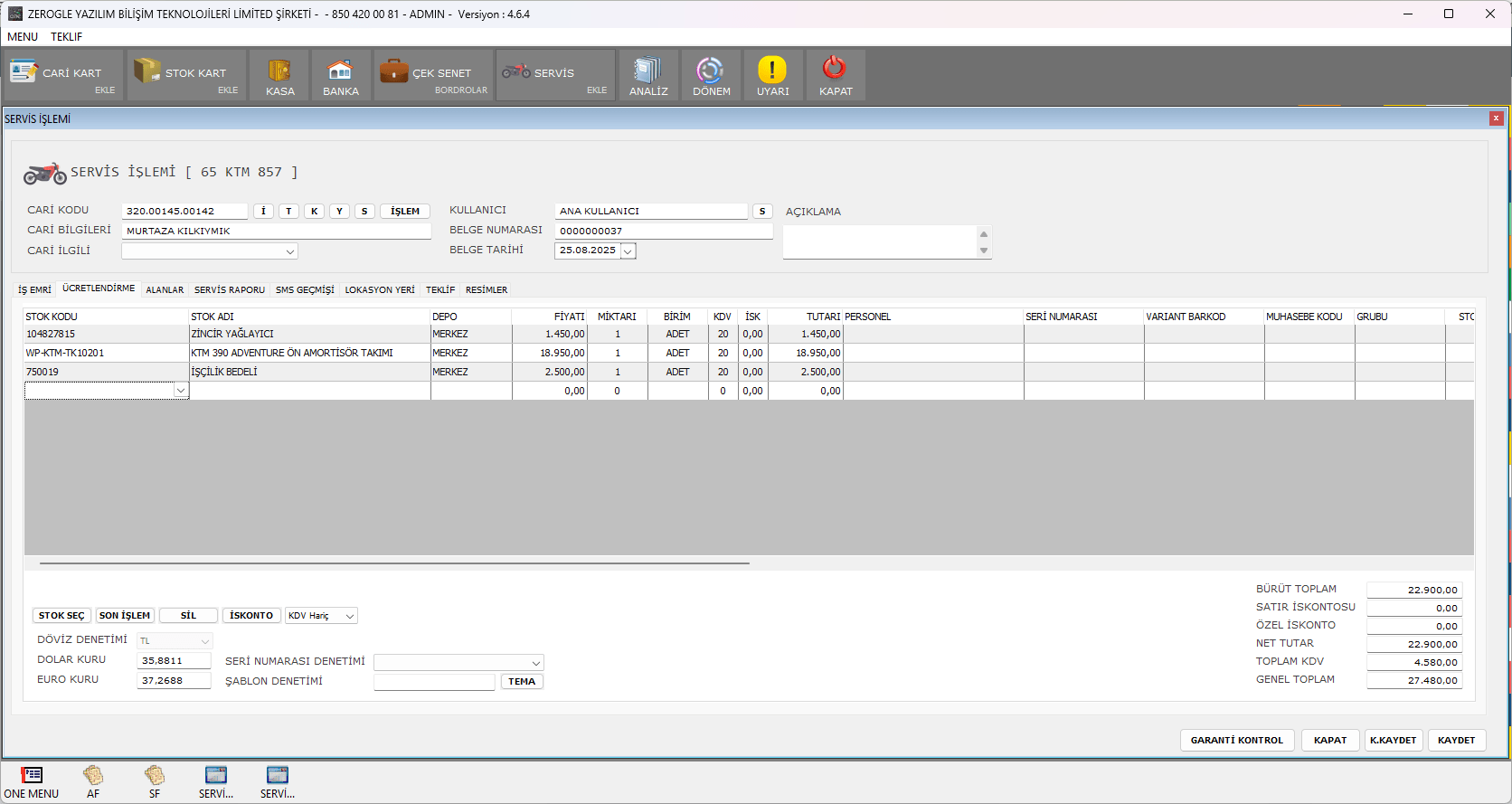The height and width of the screenshot is (804, 1512).
Task: Click the Euro Kuru value field
Action: click(x=174, y=681)
